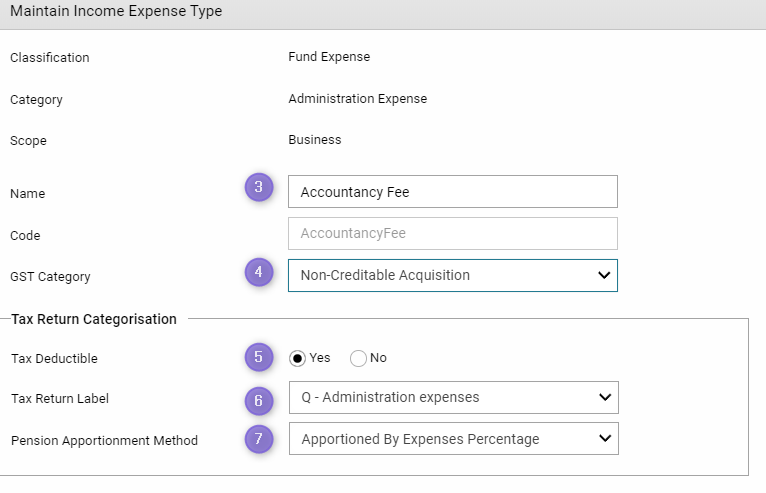Click the 'Classification' label
The width and height of the screenshot is (766, 493).
point(49,58)
